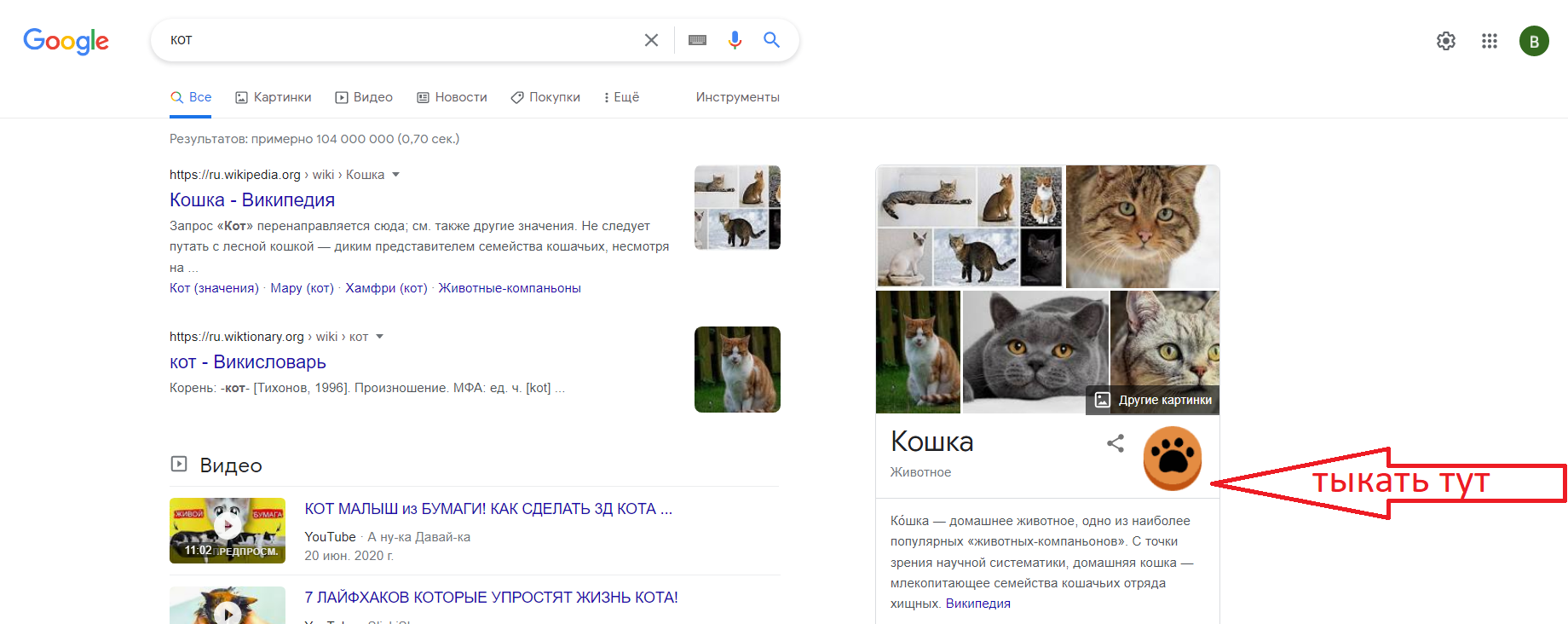The image size is (1568, 624).
Task: Switch to the Новости tab
Action: click(x=452, y=97)
